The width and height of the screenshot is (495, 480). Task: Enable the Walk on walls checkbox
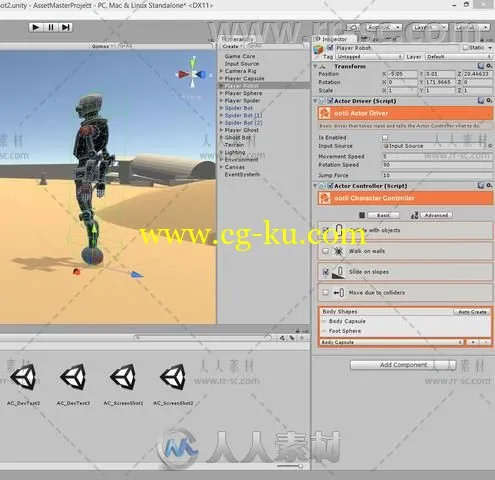coord(325,251)
